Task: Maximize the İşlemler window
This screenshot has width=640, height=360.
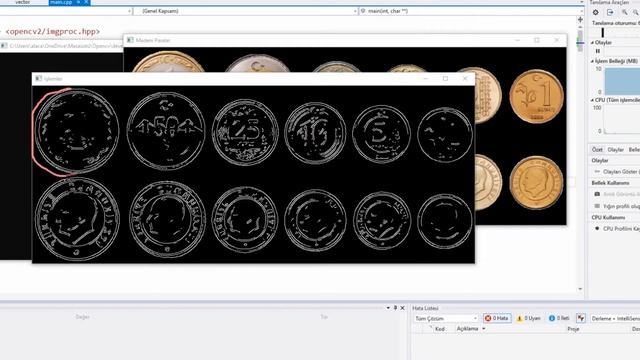Action: (x=445, y=78)
